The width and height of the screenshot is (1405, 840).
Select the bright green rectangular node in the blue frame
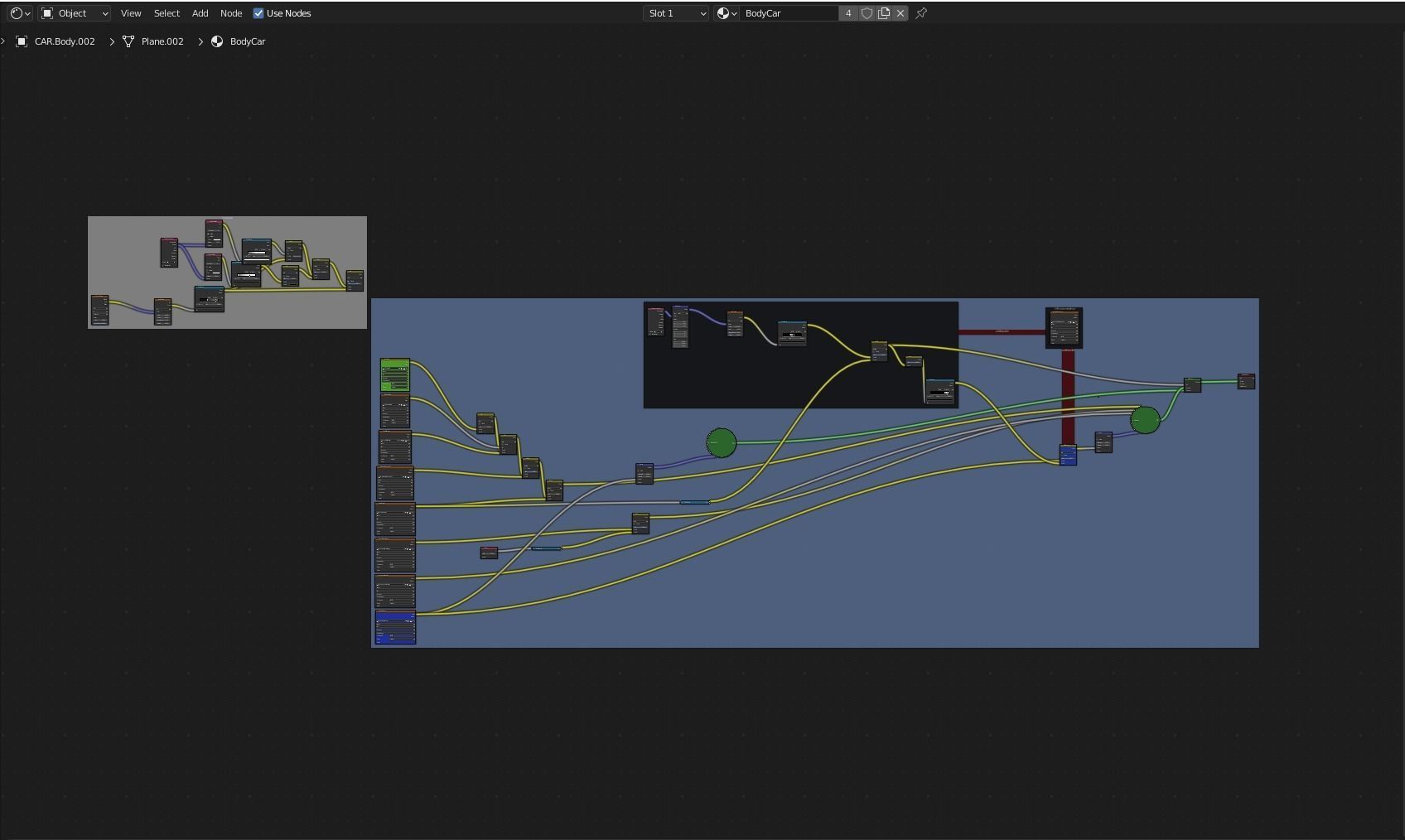(x=395, y=375)
